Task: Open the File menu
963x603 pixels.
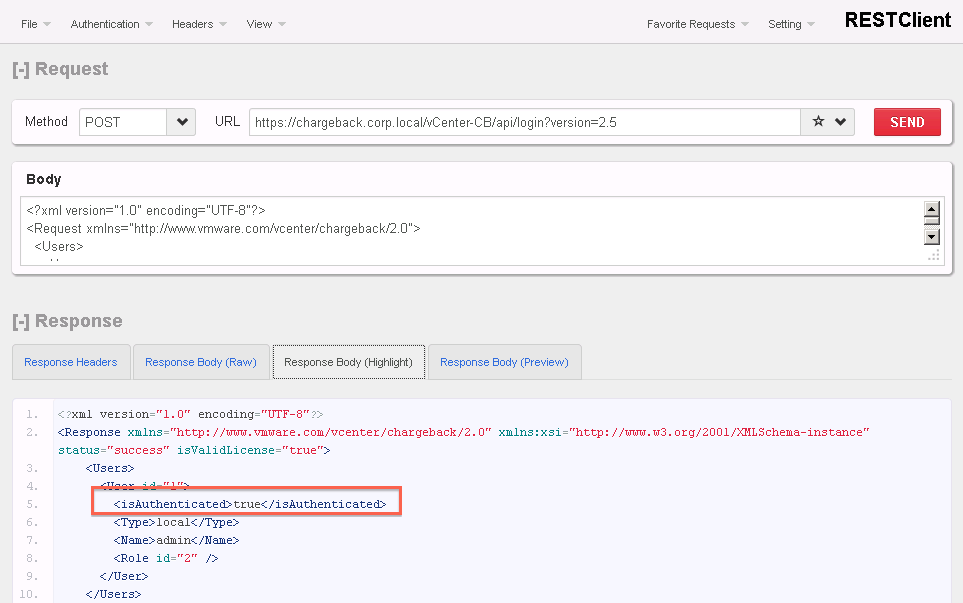Action: (35, 24)
